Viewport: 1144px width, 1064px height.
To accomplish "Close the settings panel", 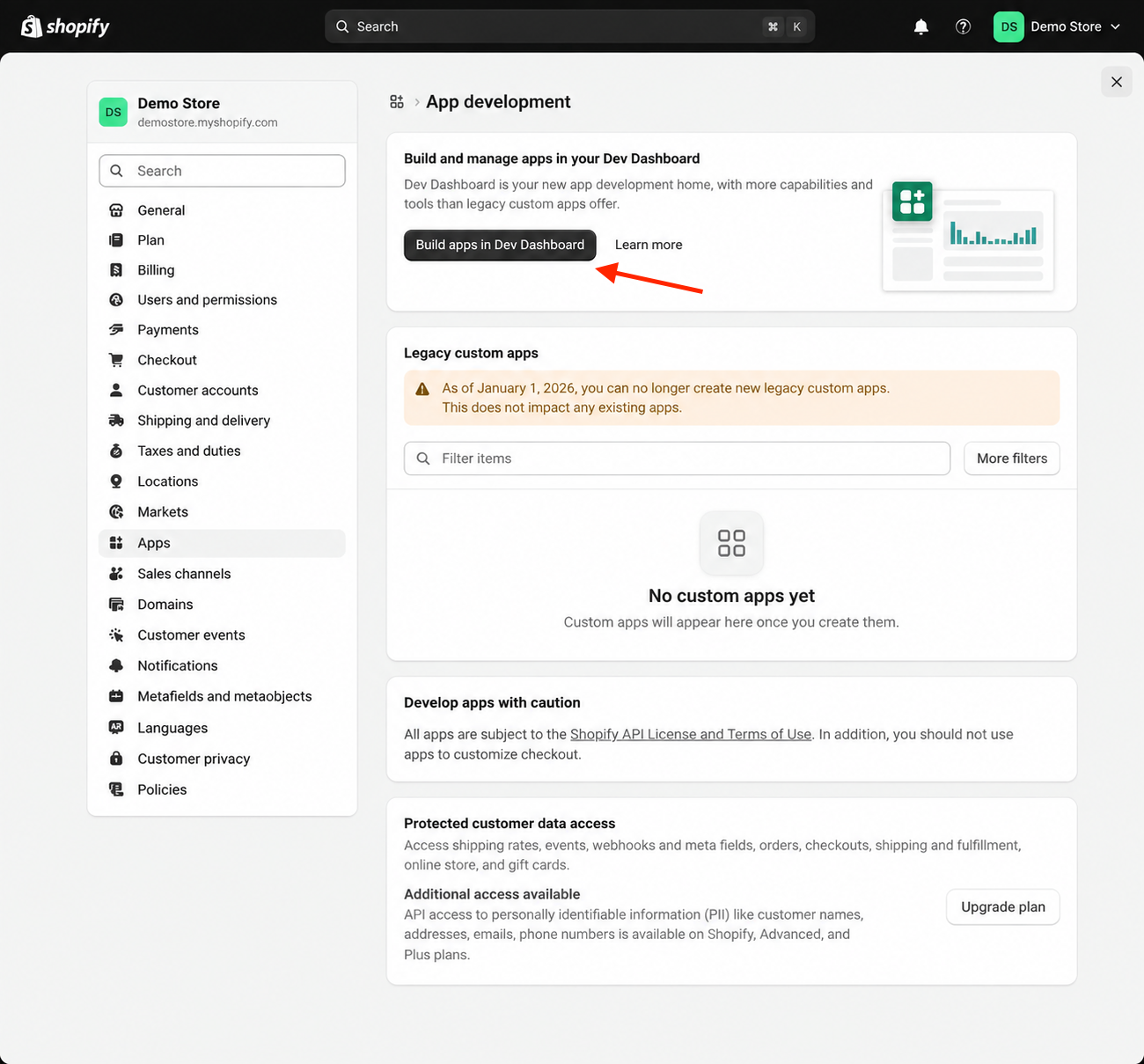I will coord(1117,82).
